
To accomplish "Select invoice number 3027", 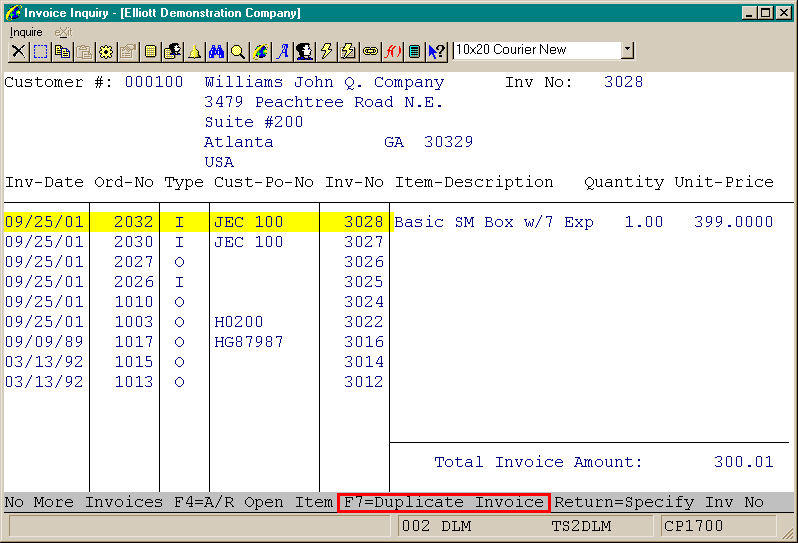I will [x=363, y=242].
